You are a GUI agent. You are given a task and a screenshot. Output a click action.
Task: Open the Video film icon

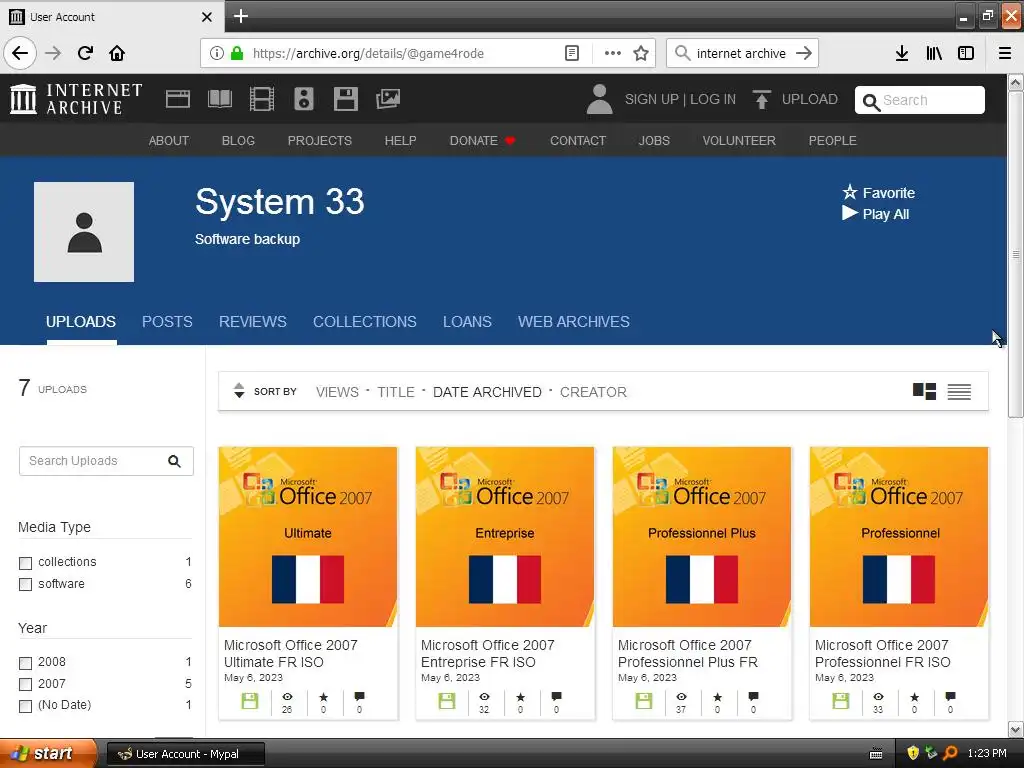coord(262,99)
